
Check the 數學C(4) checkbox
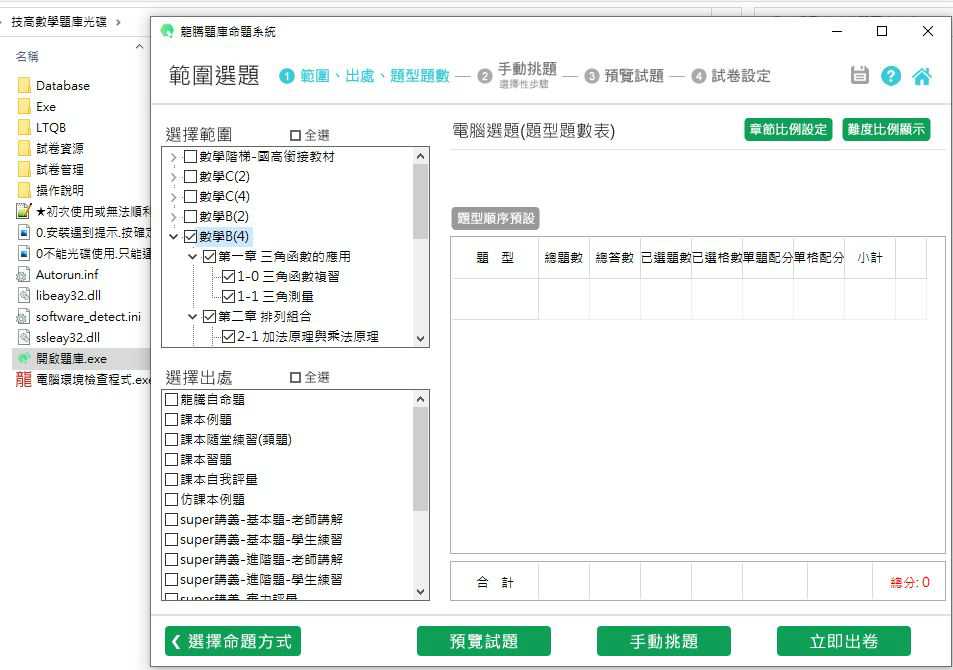click(x=190, y=197)
